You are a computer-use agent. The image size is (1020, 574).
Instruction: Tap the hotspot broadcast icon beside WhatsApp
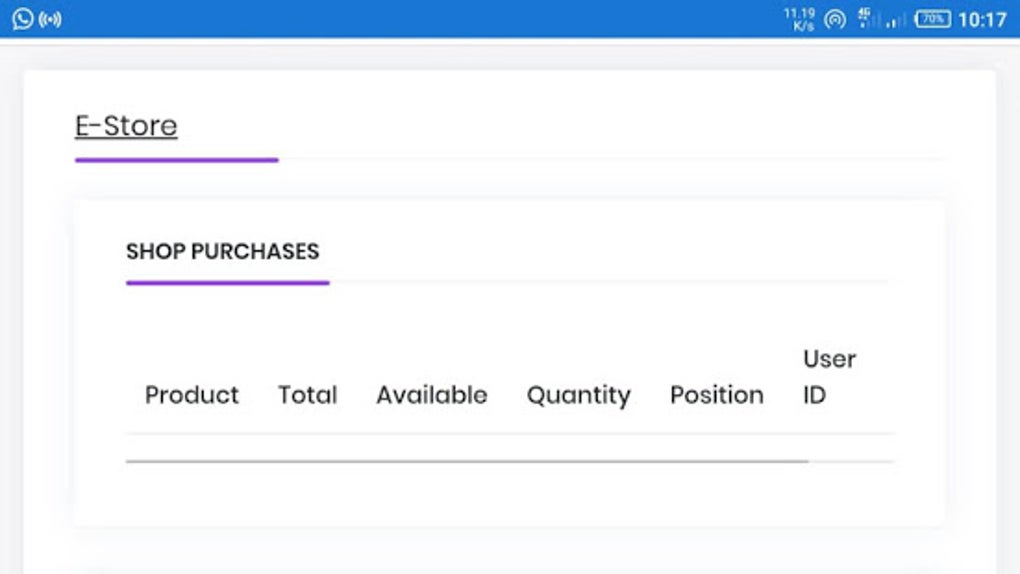coord(50,20)
